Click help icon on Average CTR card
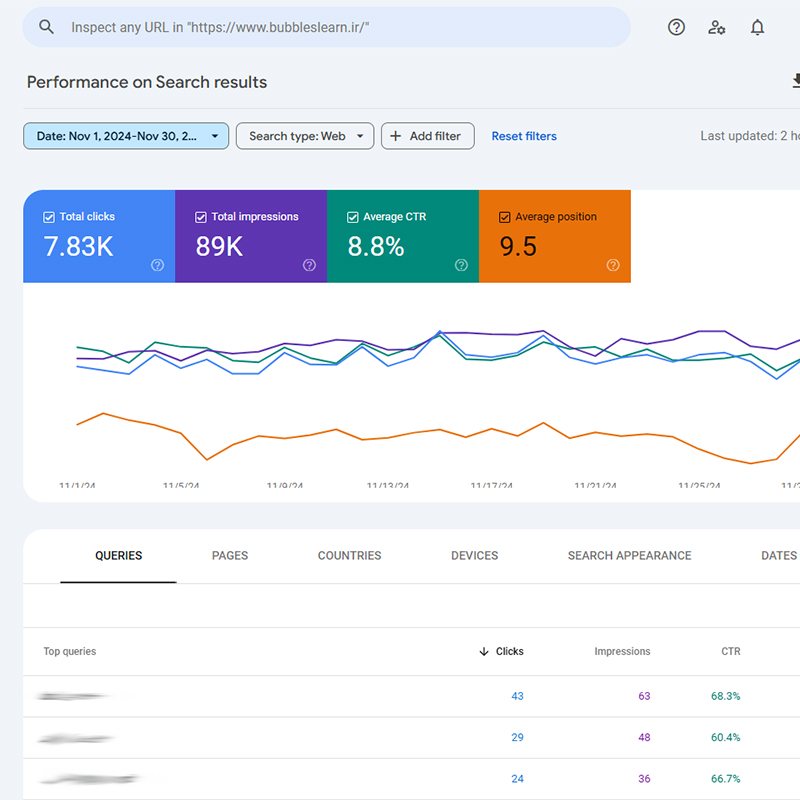This screenshot has height=800, width=800. click(461, 265)
